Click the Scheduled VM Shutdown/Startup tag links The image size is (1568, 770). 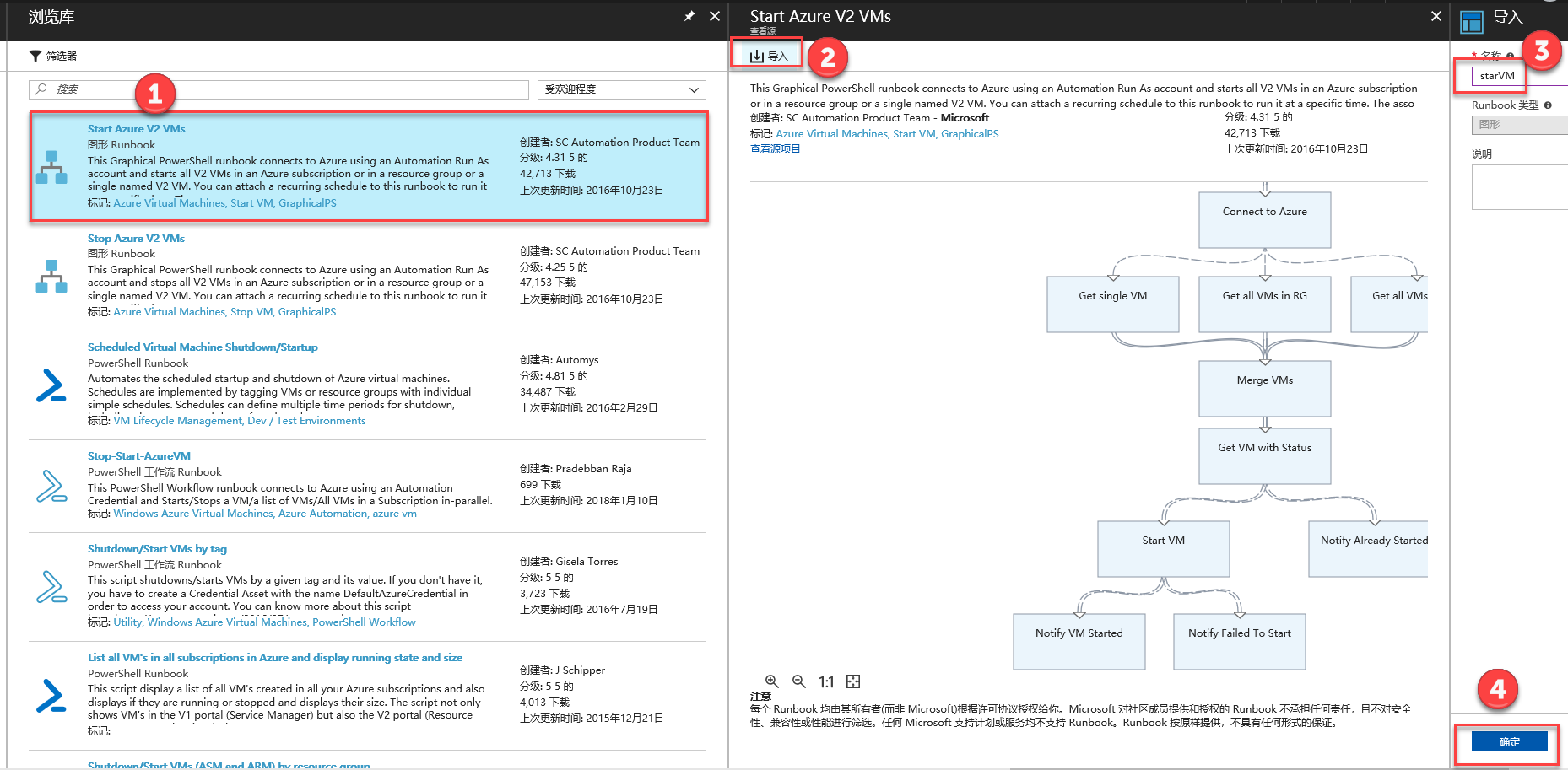point(240,421)
